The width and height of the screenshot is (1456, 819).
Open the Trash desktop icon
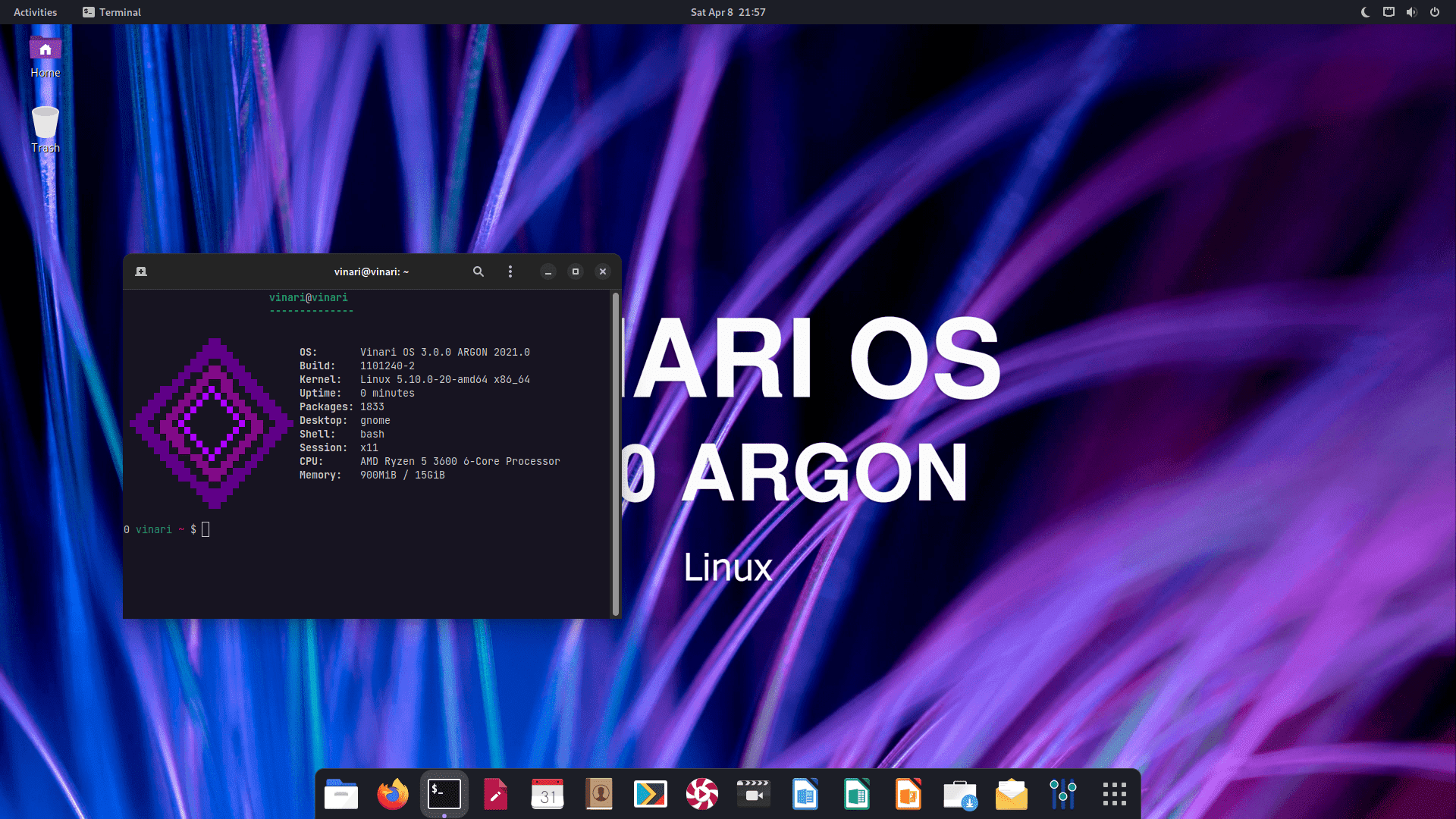45,130
